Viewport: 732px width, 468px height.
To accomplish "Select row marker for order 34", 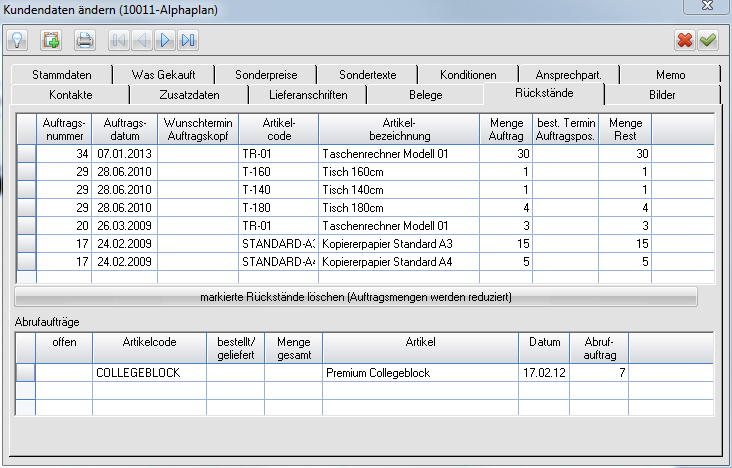I will (27, 154).
